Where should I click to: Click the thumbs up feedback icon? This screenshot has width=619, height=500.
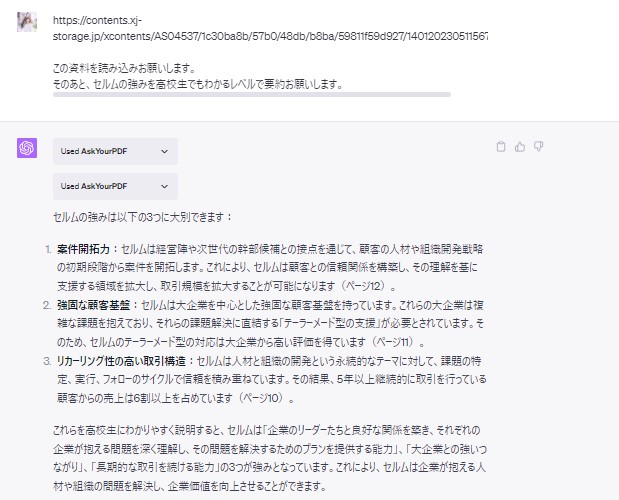coord(519,147)
